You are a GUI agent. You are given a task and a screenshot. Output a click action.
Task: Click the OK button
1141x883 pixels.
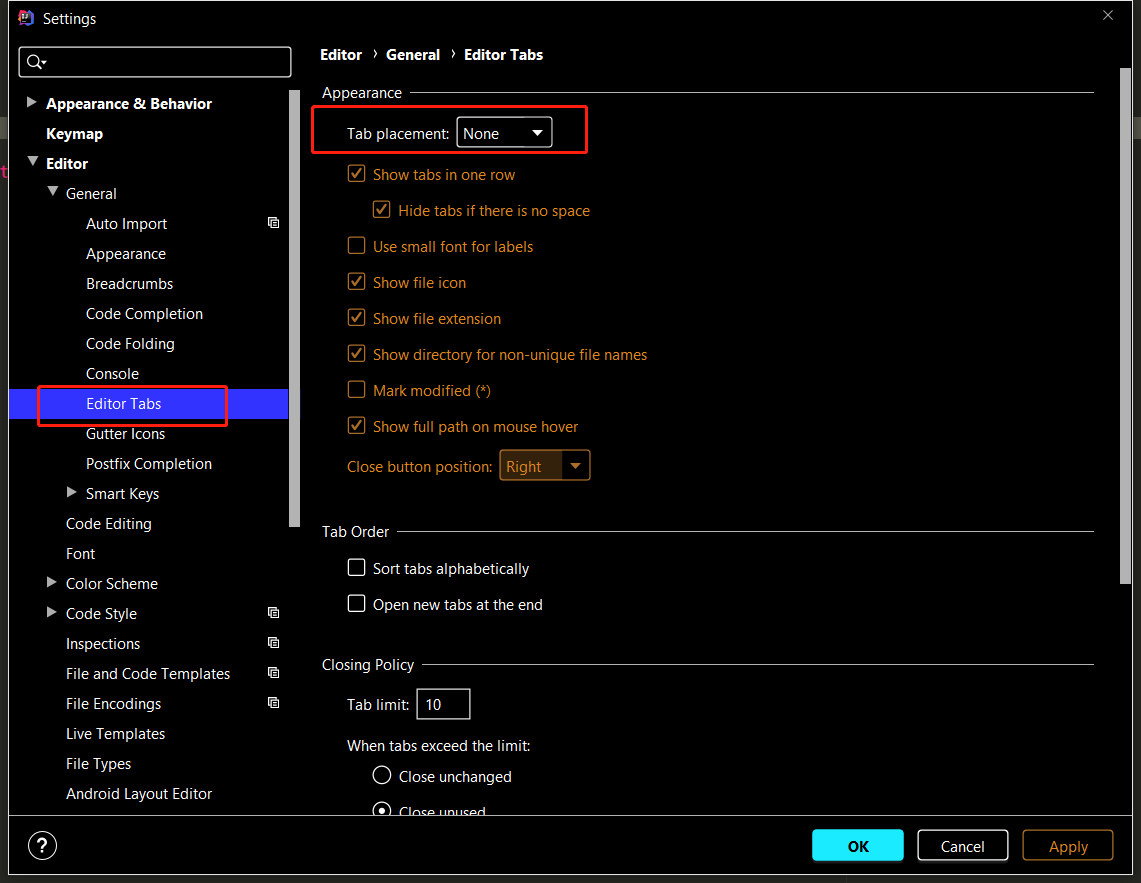(857, 846)
